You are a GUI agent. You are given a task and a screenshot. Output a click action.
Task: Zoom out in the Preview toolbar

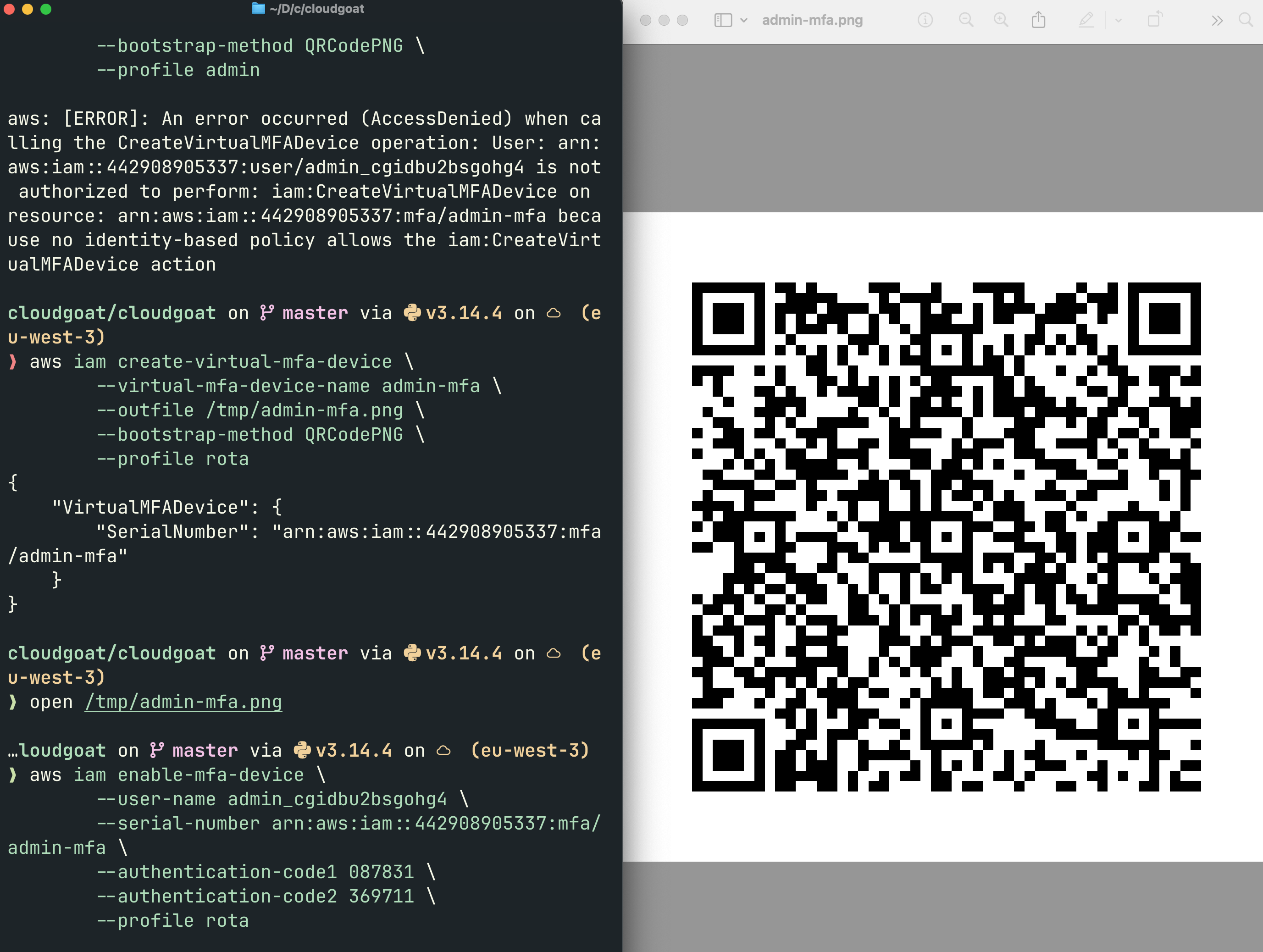(966, 20)
